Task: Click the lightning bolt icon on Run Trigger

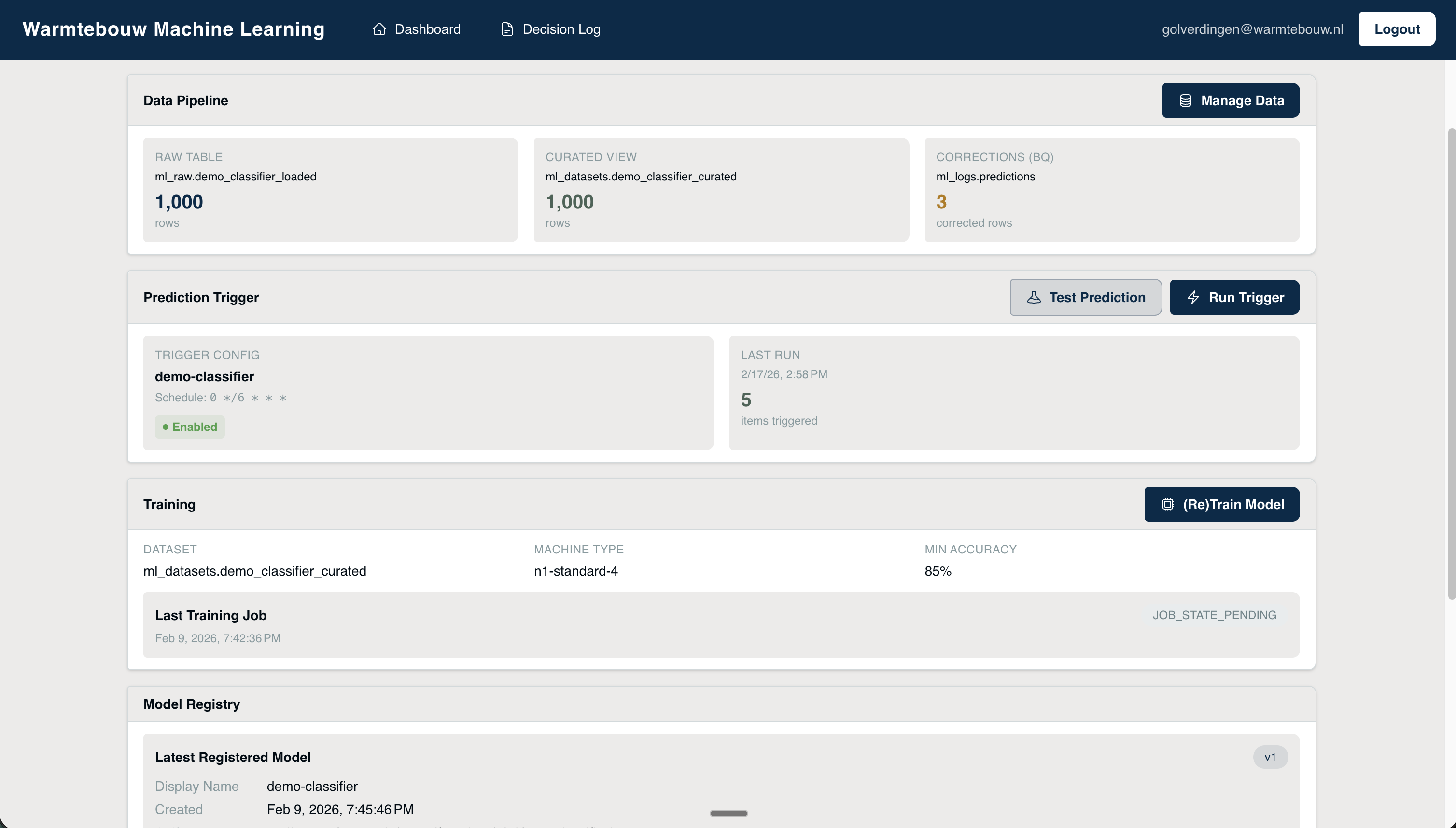Action: (x=1194, y=297)
